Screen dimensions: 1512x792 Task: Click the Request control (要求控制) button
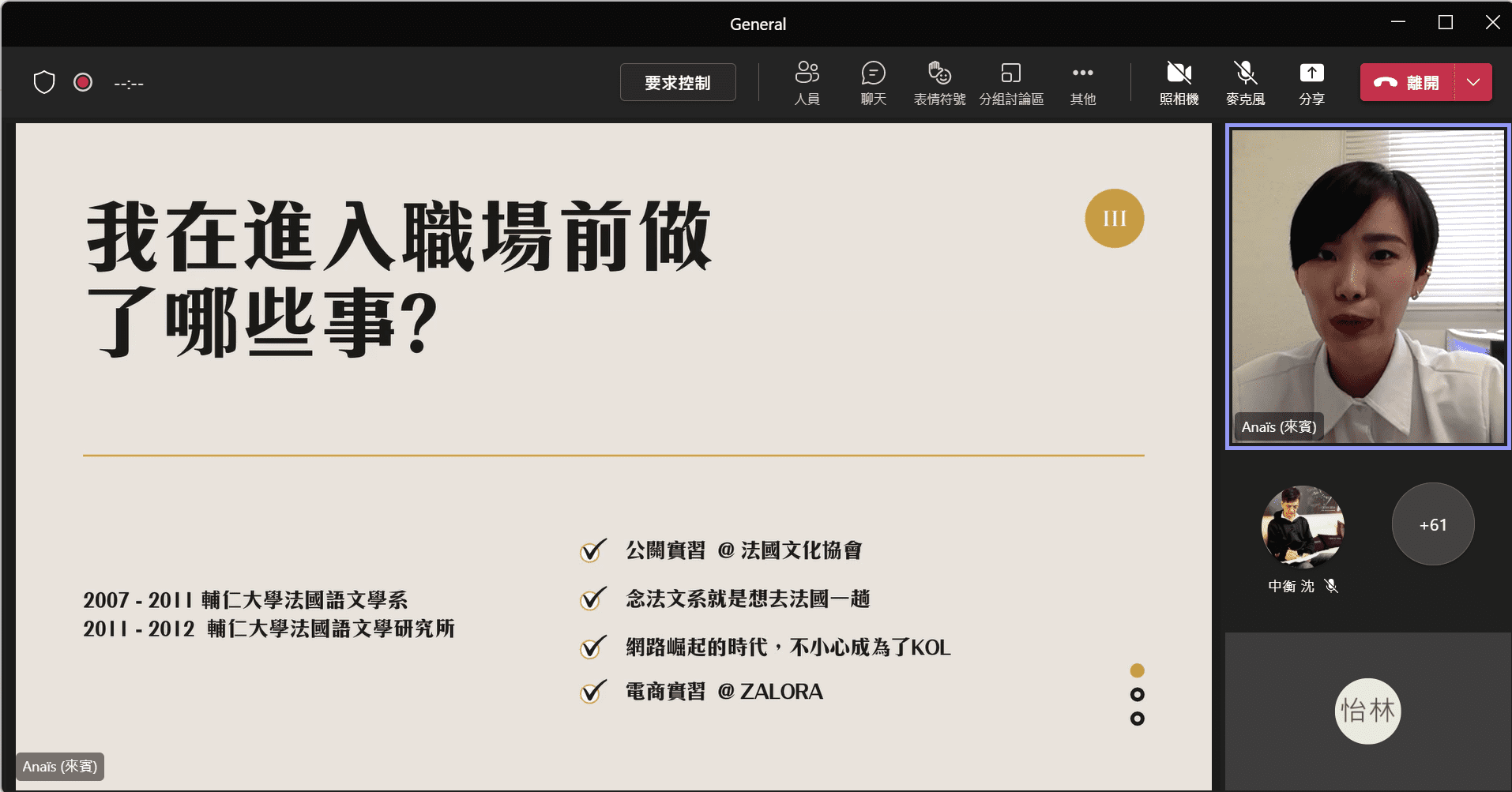(678, 83)
